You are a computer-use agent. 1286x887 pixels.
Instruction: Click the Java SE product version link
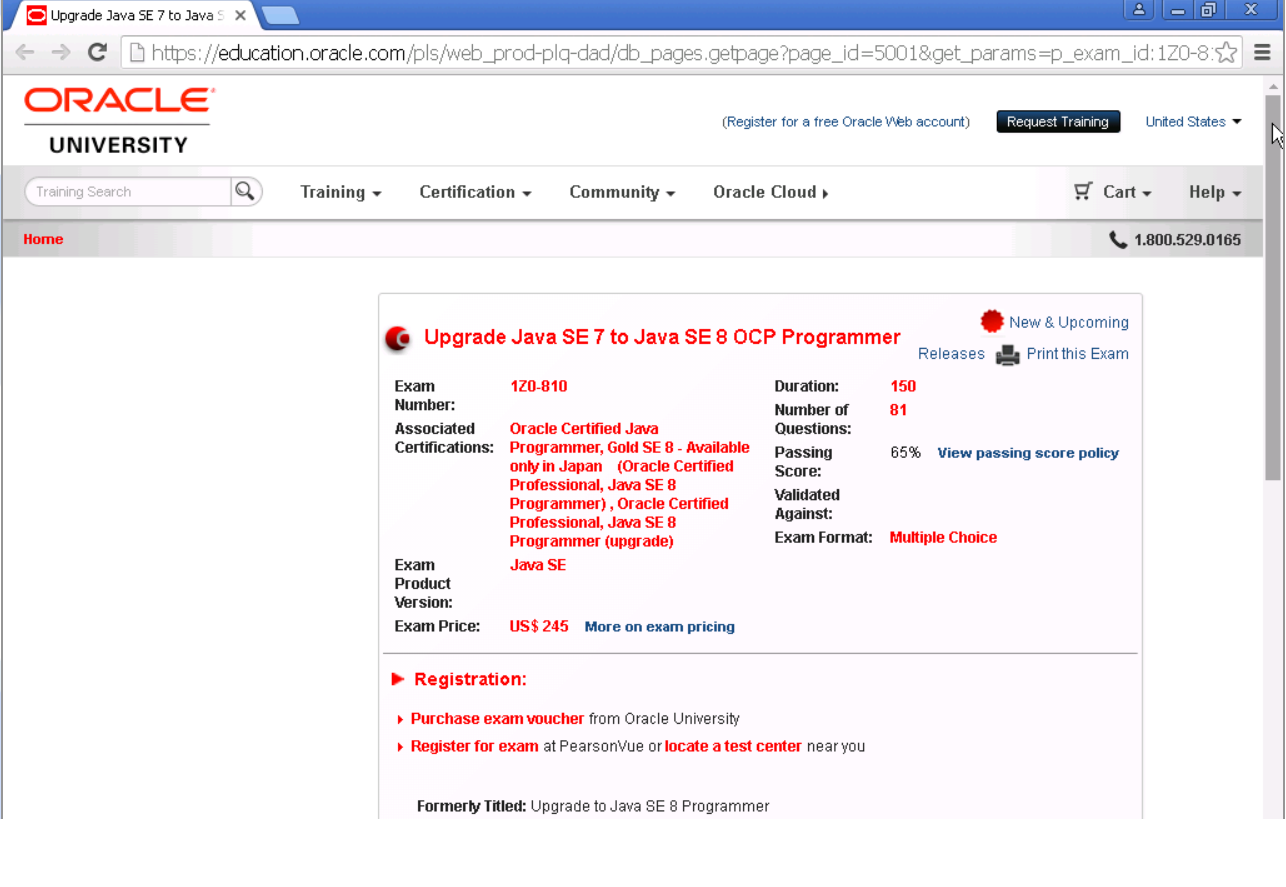coord(538,566)
